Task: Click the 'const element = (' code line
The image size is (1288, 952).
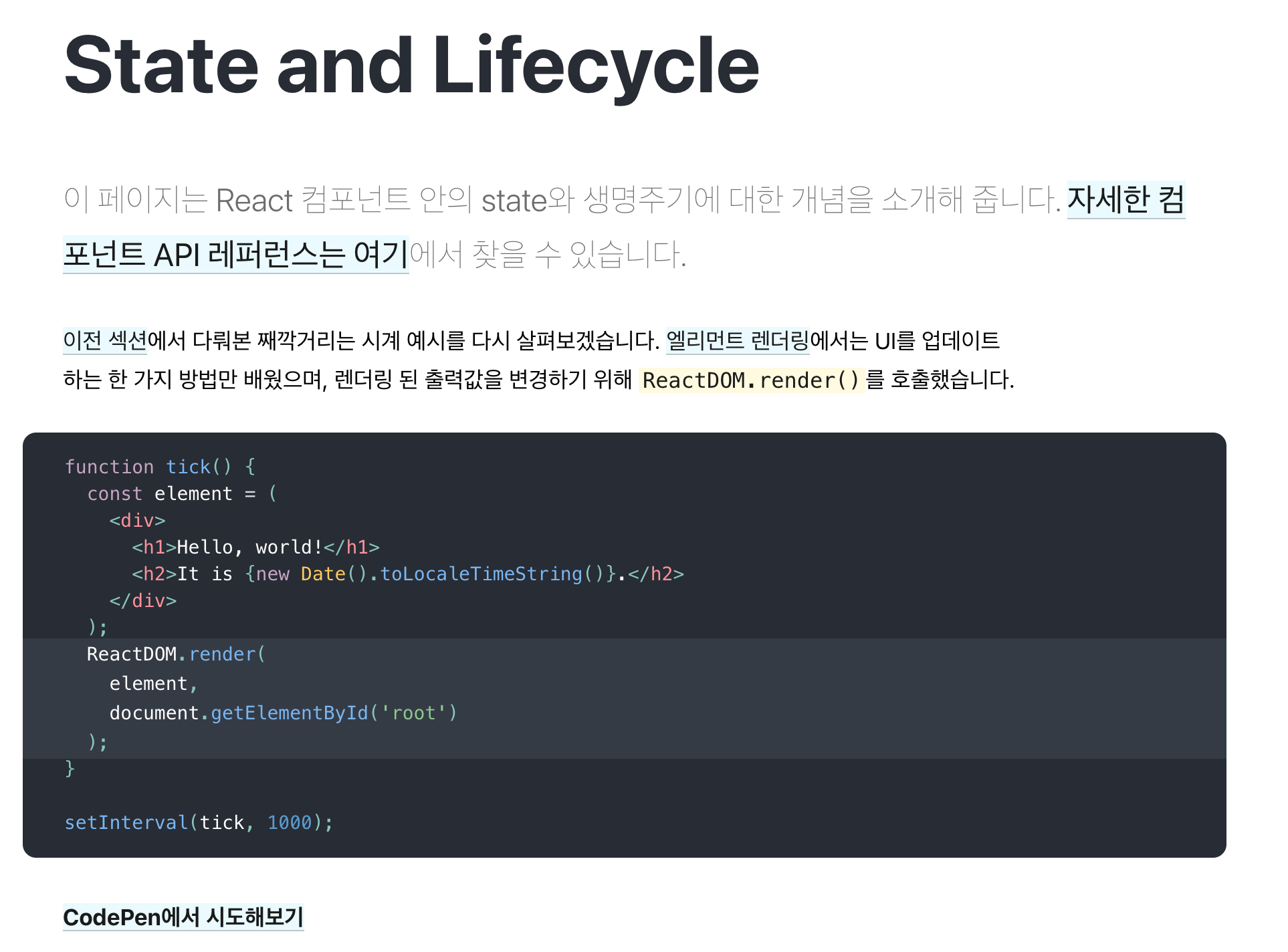Action: tap(182, 493)
